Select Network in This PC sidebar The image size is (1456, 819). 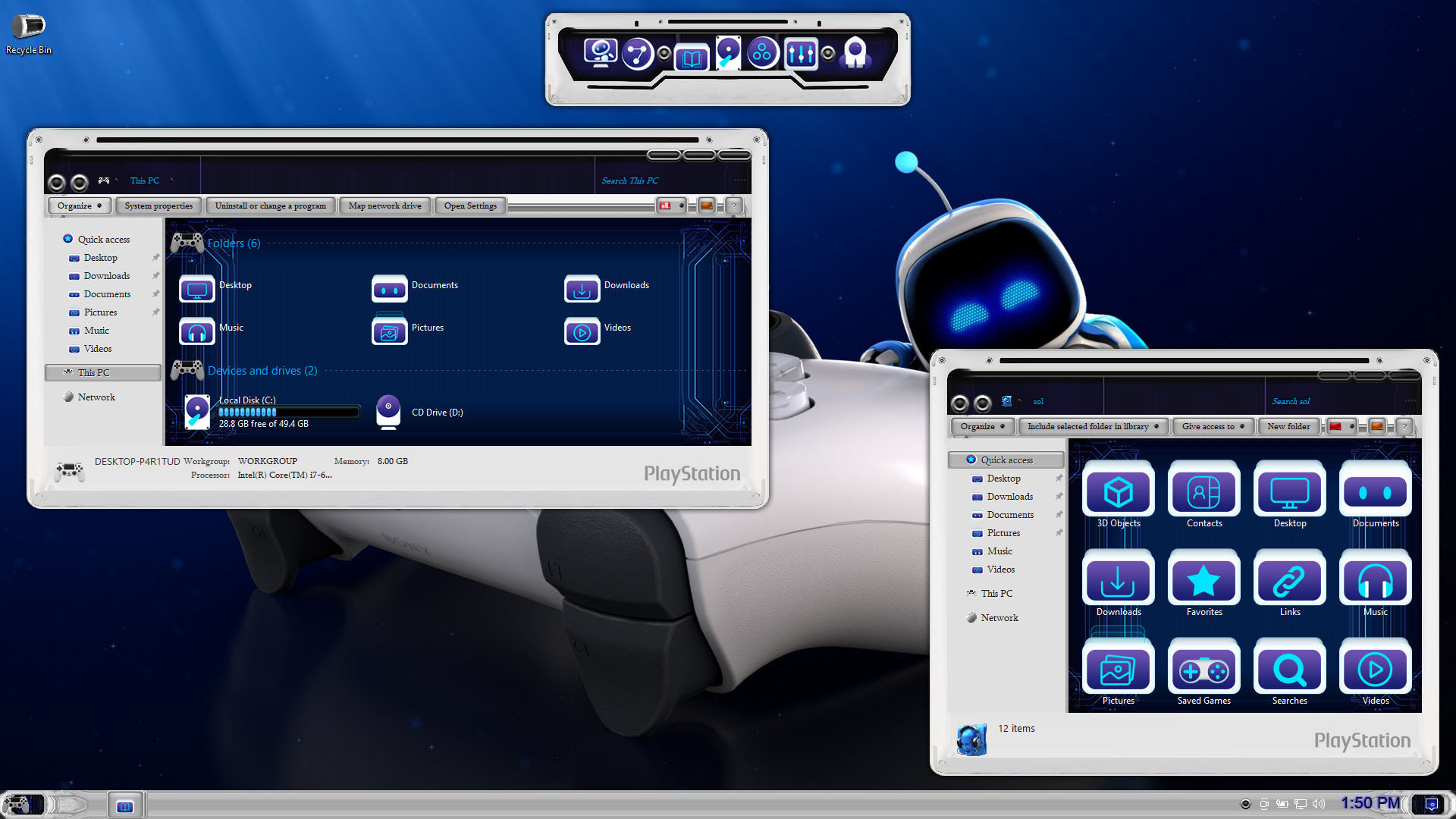click(x=96, y=397)
